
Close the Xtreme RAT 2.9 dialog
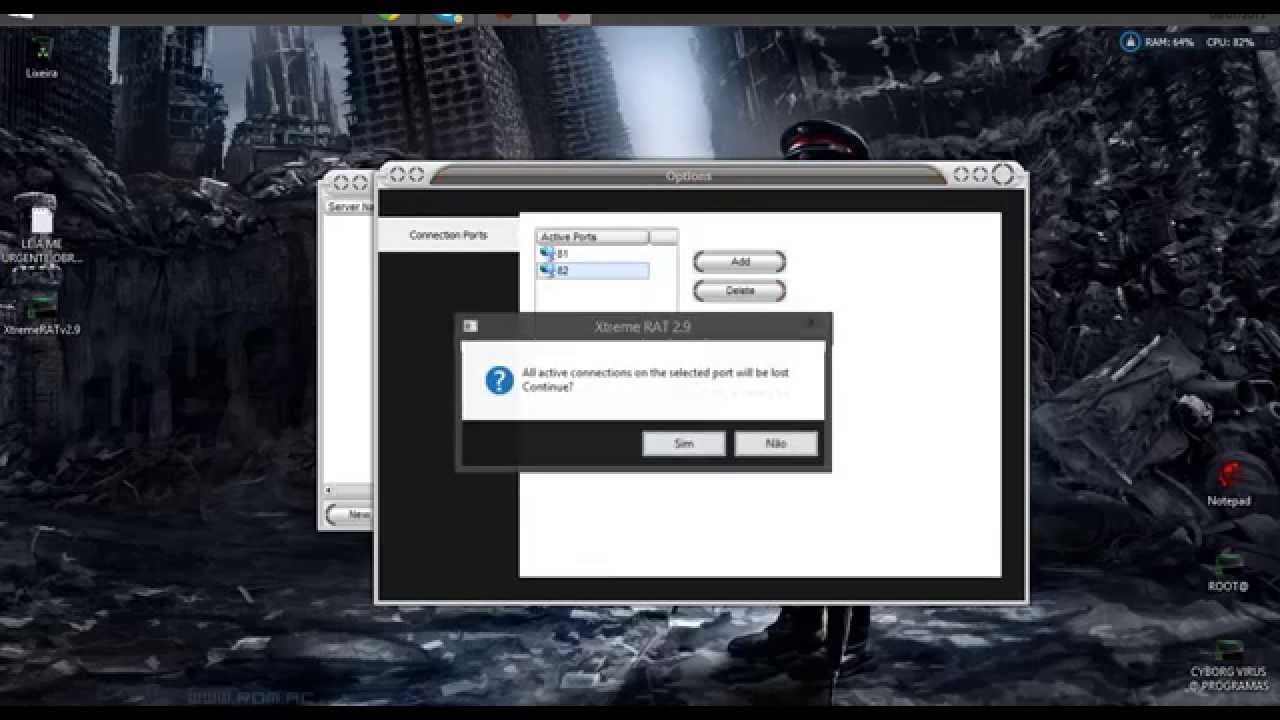811,325
